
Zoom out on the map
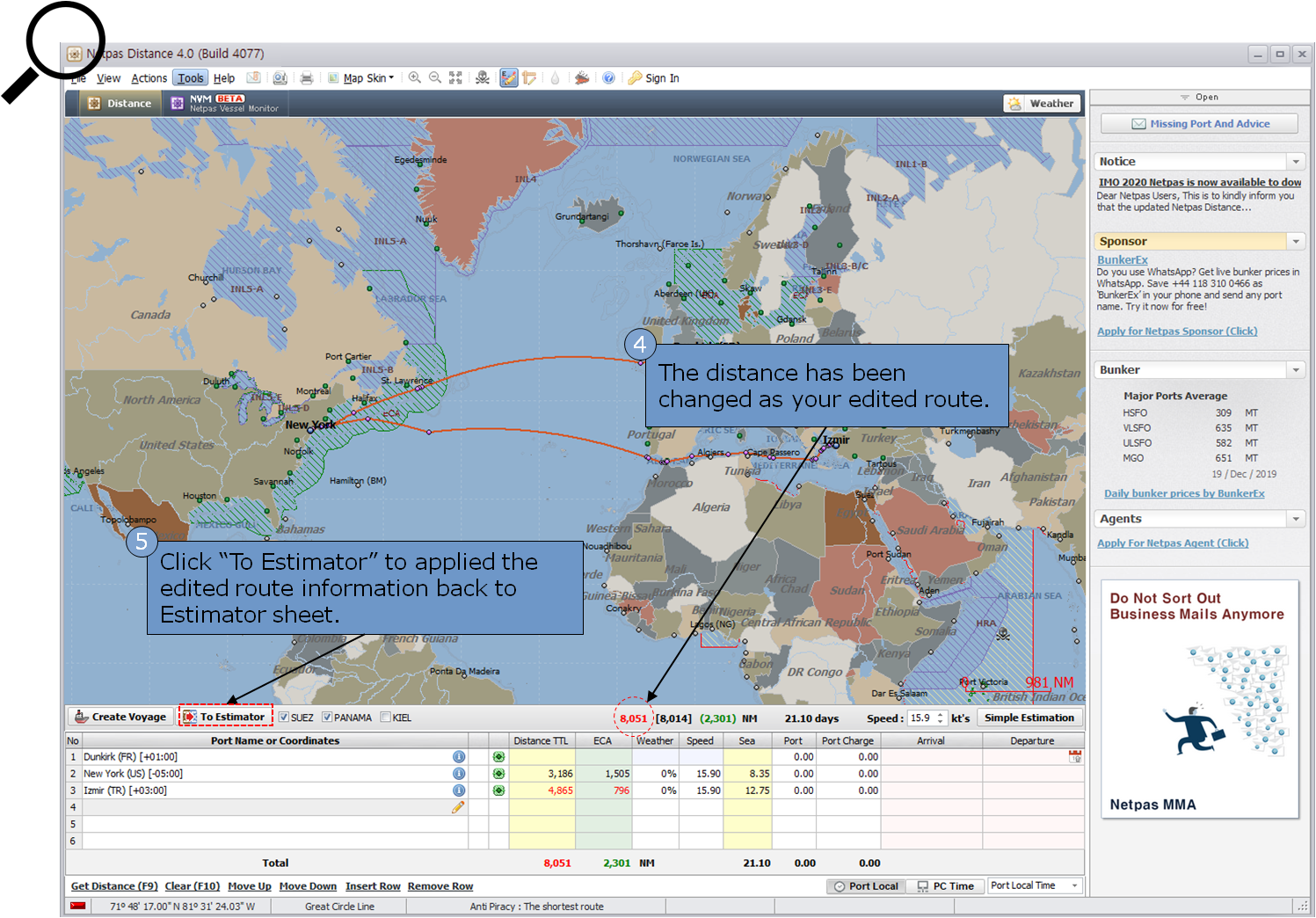point(435,78)
